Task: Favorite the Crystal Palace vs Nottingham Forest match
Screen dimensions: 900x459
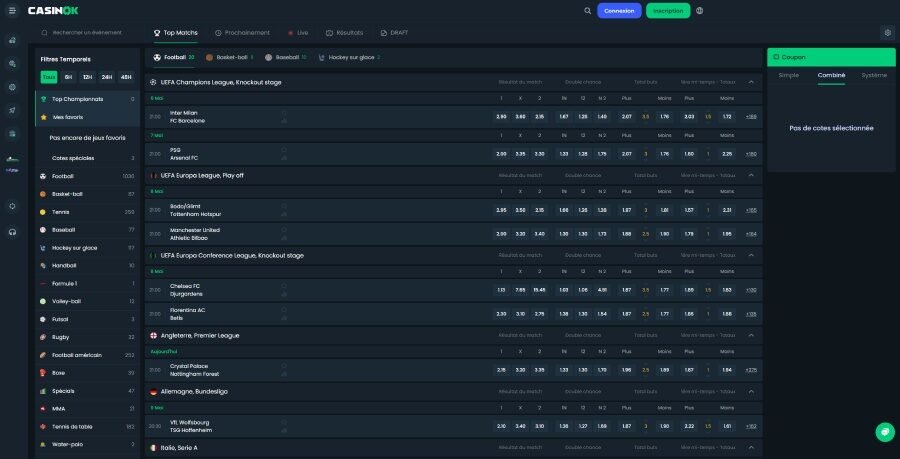Action: [284, 365]
